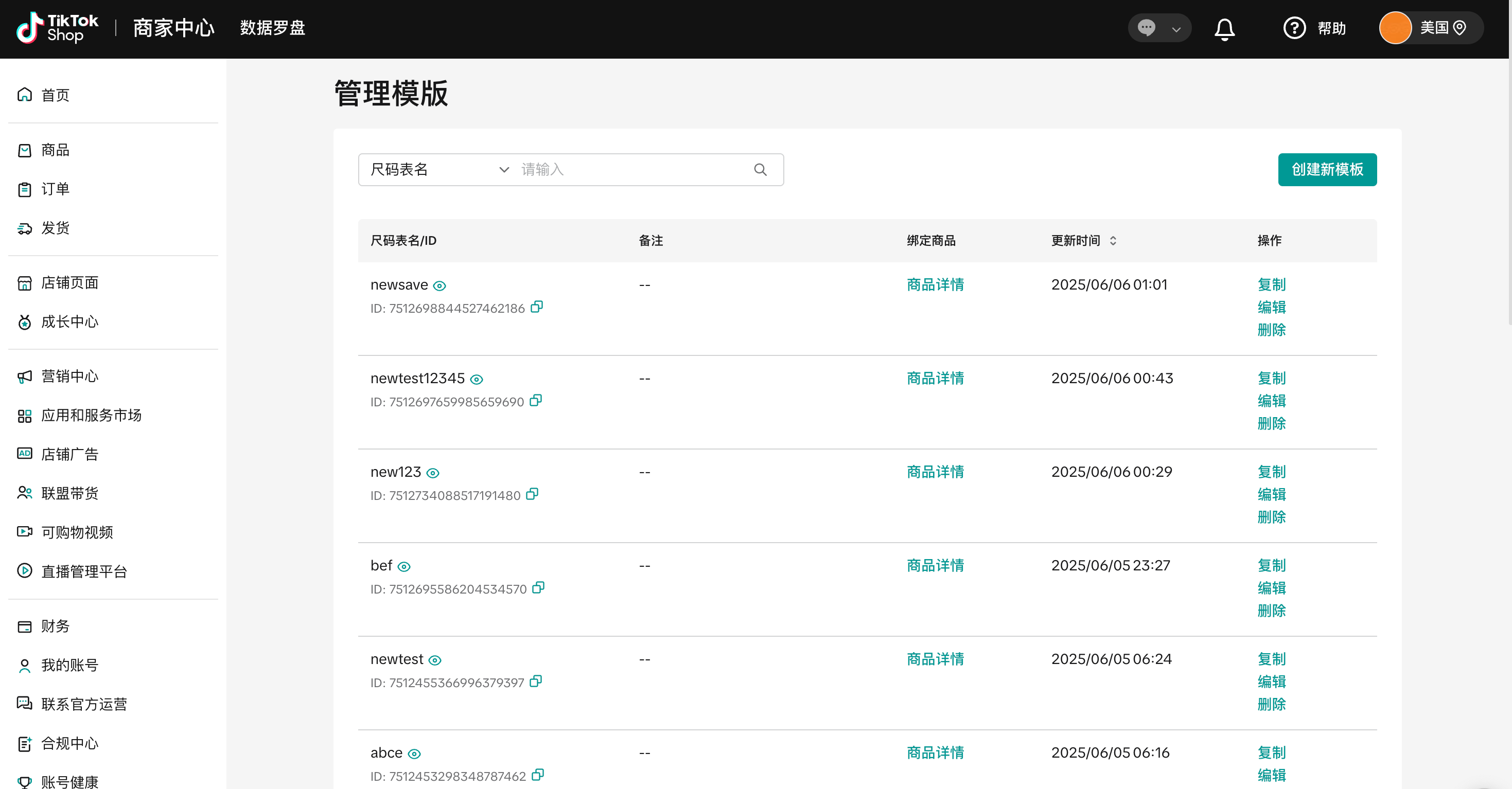Go to 数据罗盘 in top navigation
The image size is (1512, 789).
pyautogui.click(x=272, y=28)
